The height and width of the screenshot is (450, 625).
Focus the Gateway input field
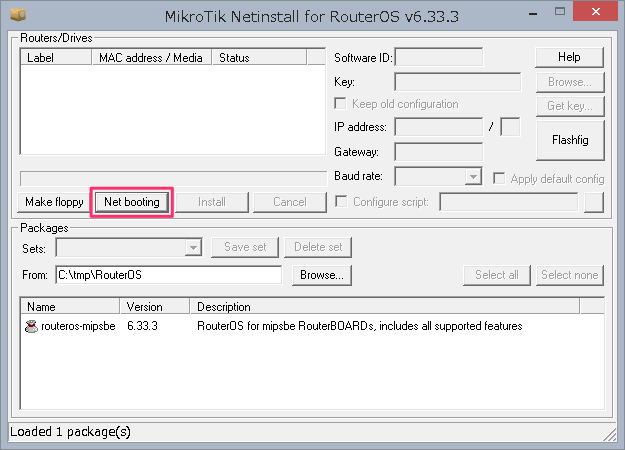click(x=438, y=152)
